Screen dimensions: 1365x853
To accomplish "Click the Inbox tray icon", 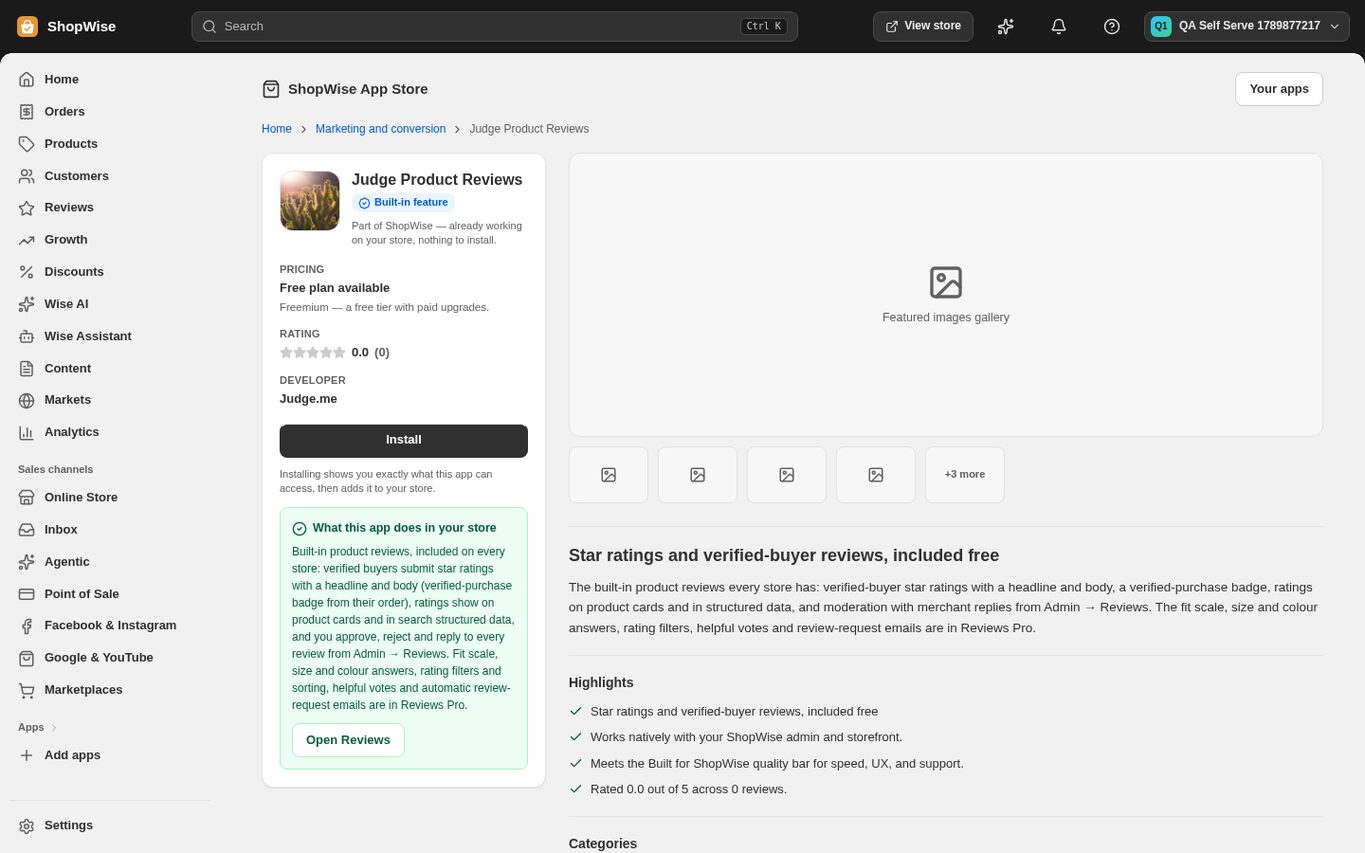I will (x=27, y=529).
